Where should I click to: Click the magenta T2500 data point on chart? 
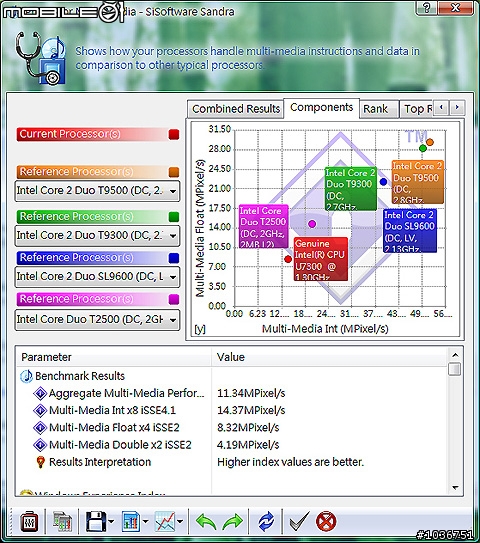point(312,224)
